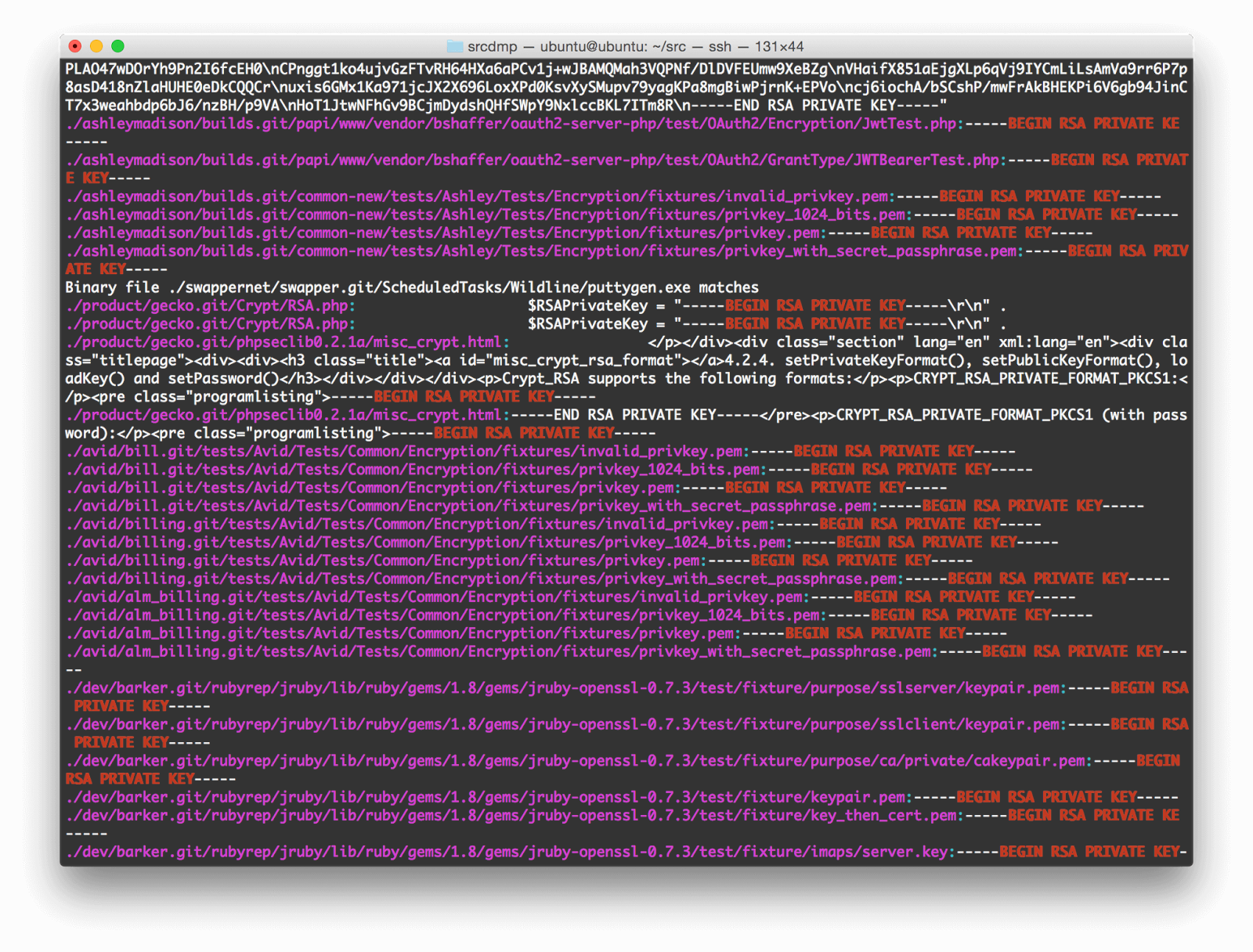1253x952 pixels.
Task: Select avid/bill.git privkey_with_secret_passphrase.pem path
Action: tap(468, 506)
